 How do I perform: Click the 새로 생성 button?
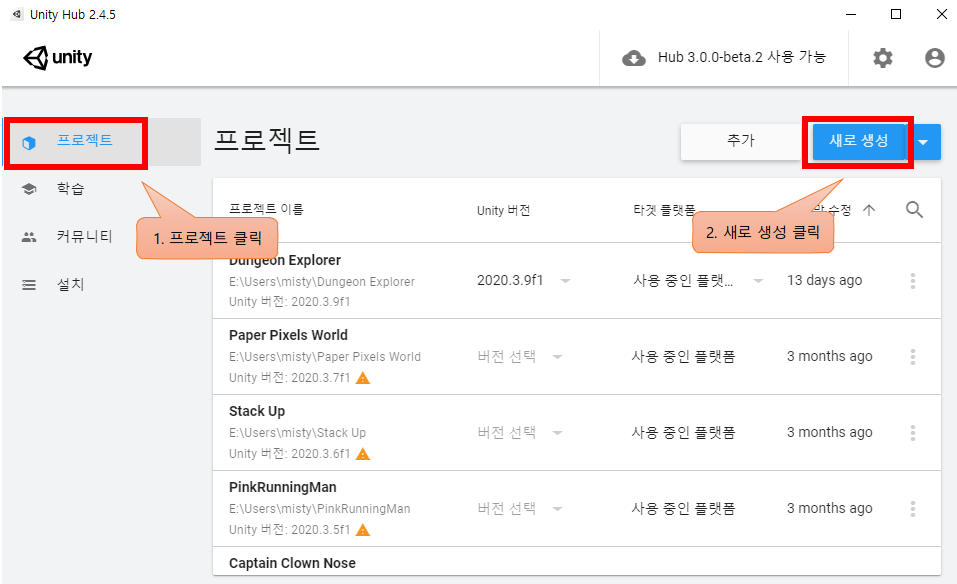pos(859,142)
